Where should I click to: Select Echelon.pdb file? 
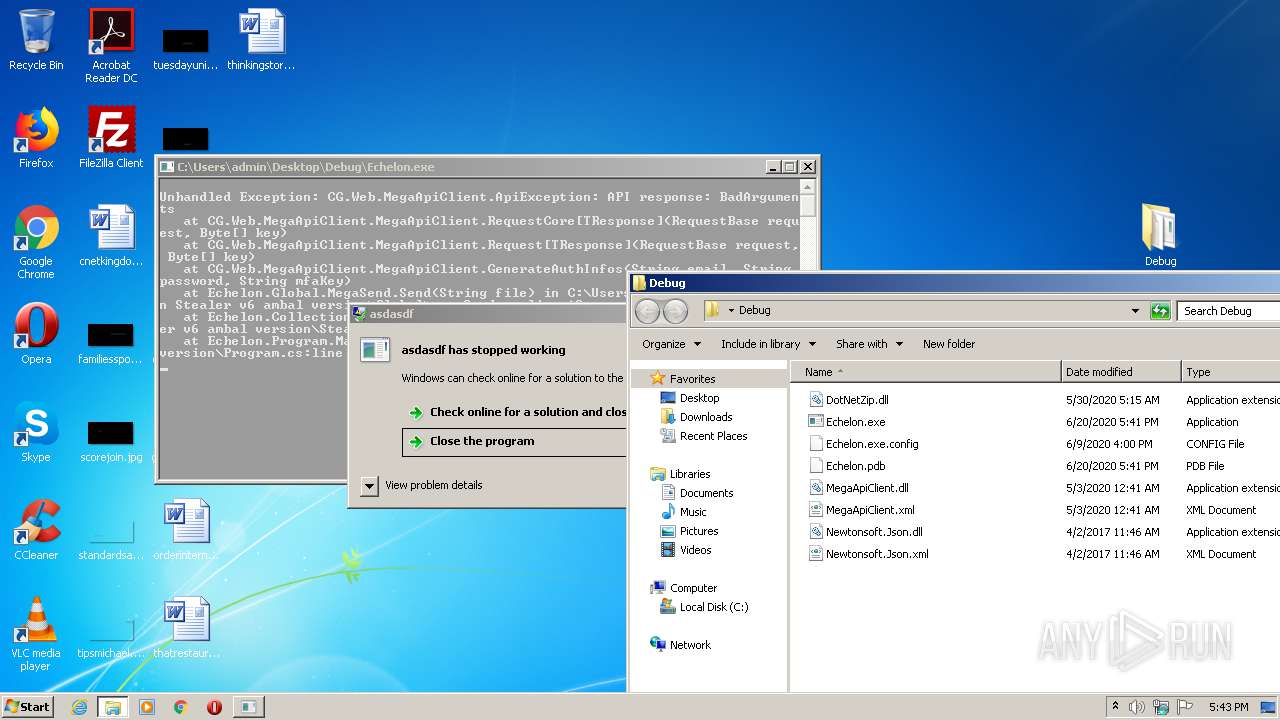(x=855, y=466)
